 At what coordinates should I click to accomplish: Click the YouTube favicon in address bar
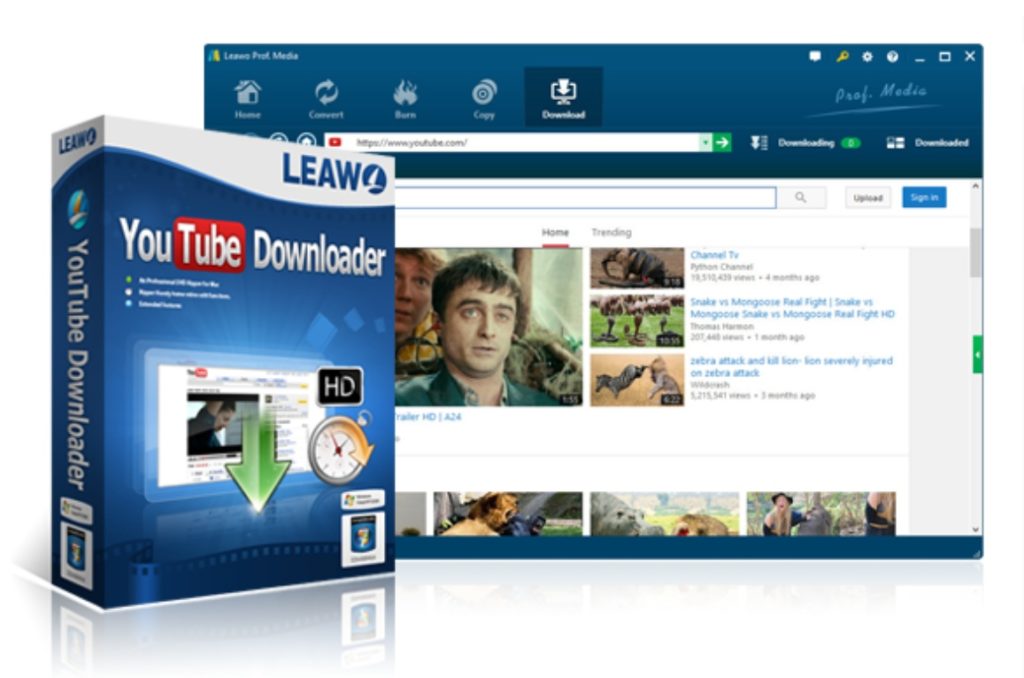(x=335, y=142)
